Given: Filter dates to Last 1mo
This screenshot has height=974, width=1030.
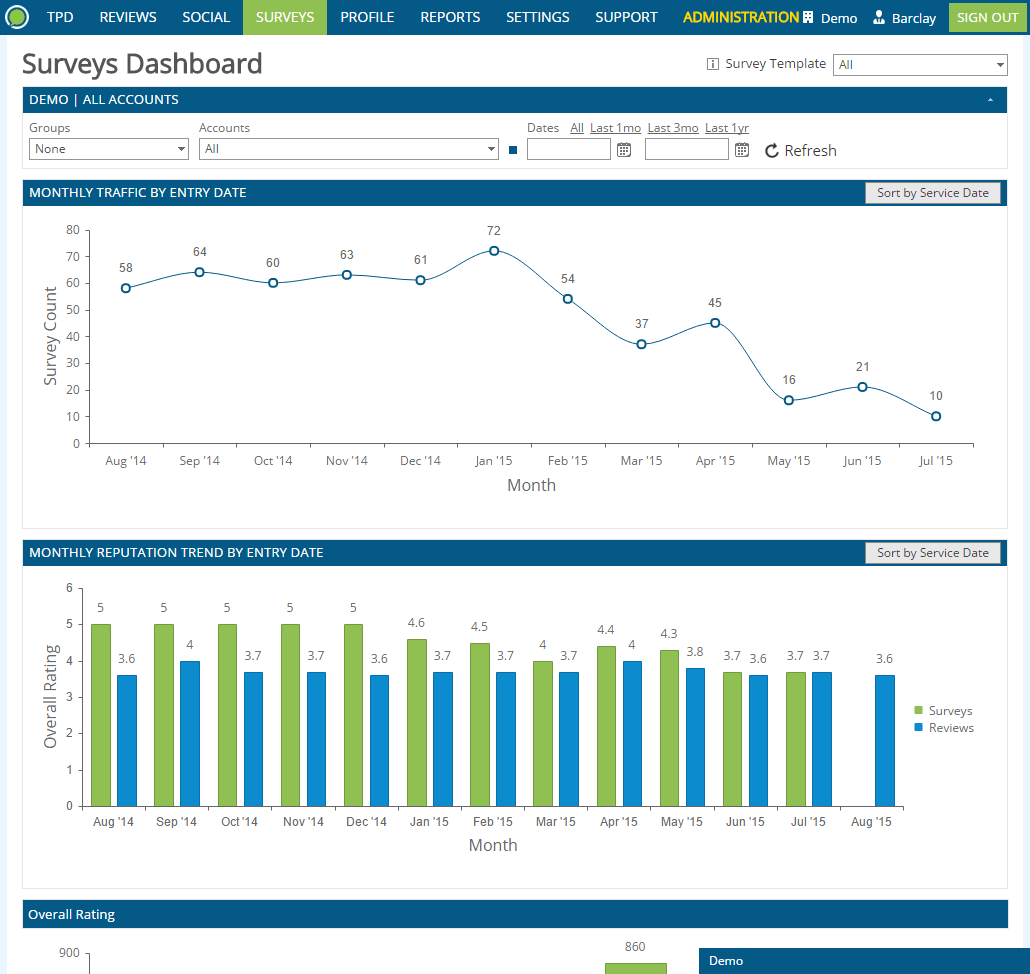Looking at the screenshot, I should [616, 128].
